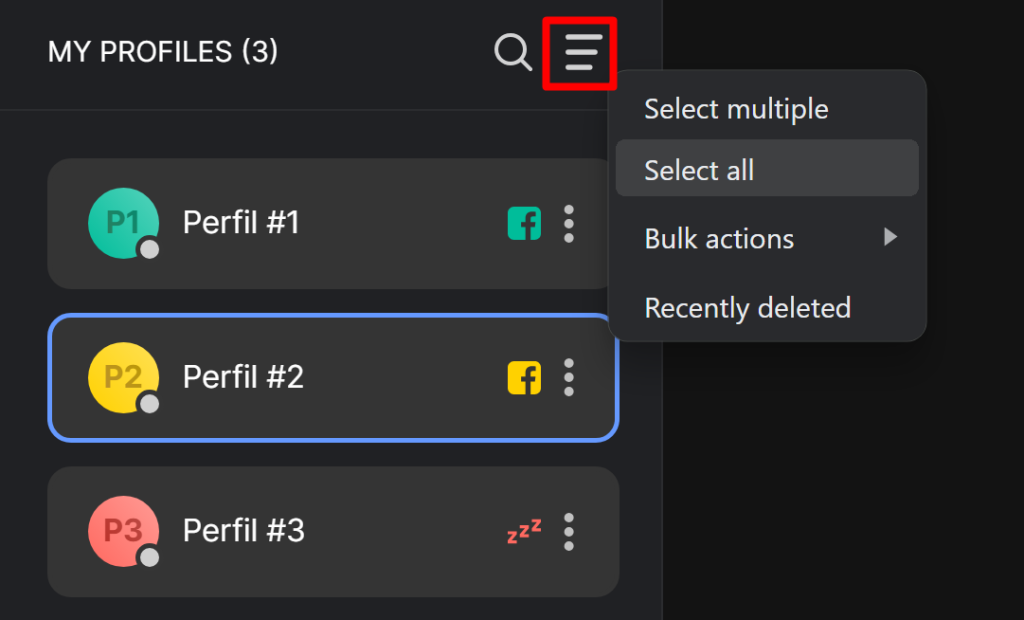Expand the Bulk actions submenu arrow
This screenshot has height=620, width=1024.
click(890, 237)
